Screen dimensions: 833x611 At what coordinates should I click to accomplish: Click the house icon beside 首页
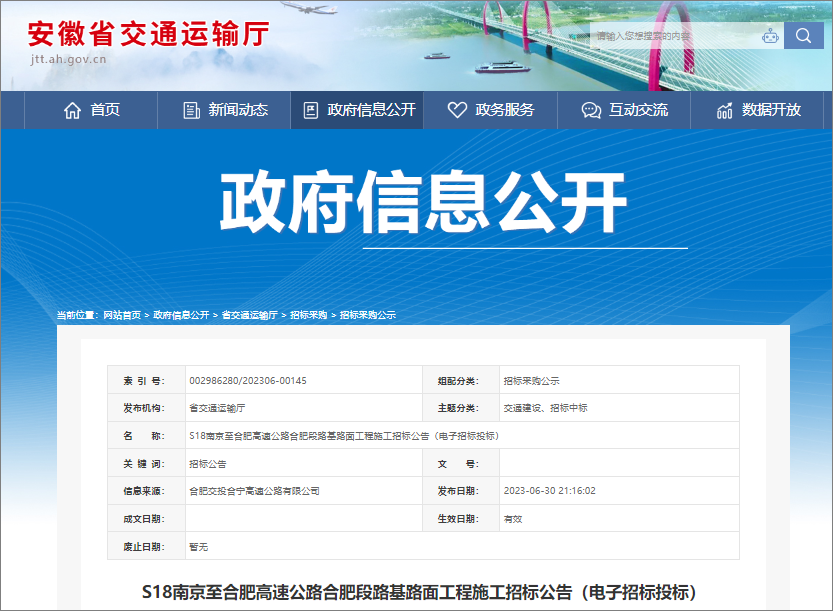click(x=72, y=110)
